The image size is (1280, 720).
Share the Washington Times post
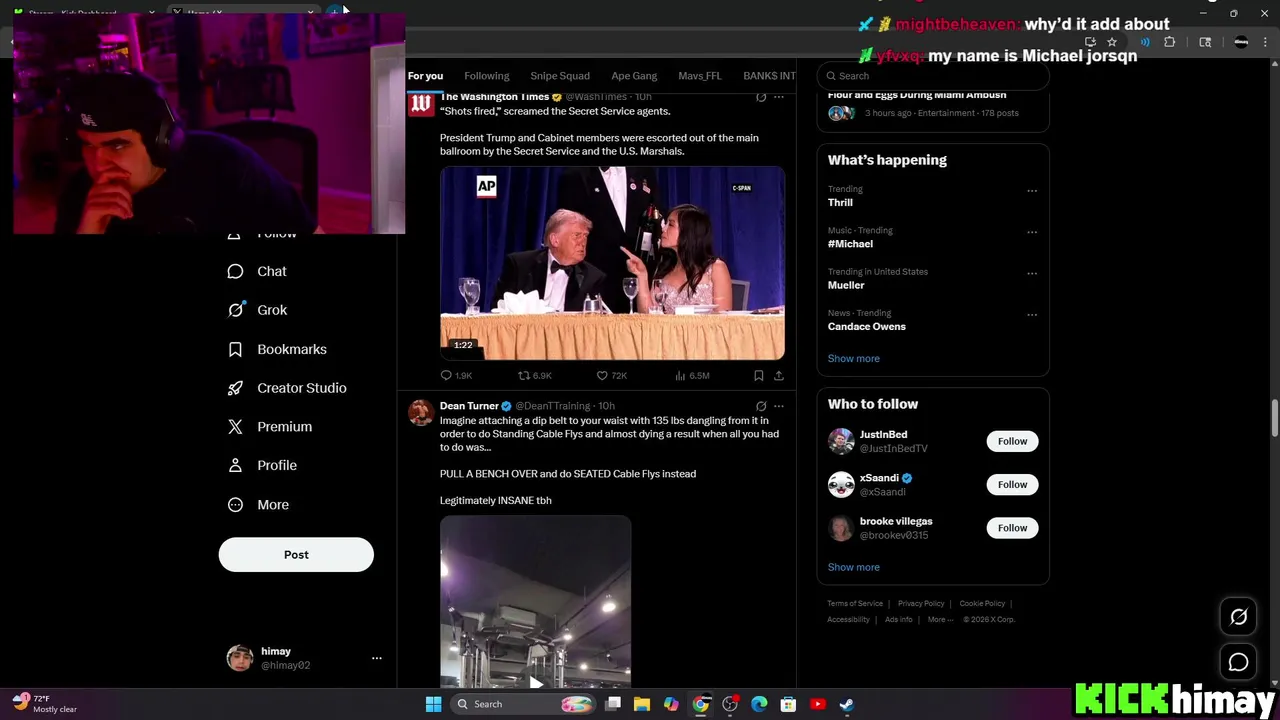779,376
